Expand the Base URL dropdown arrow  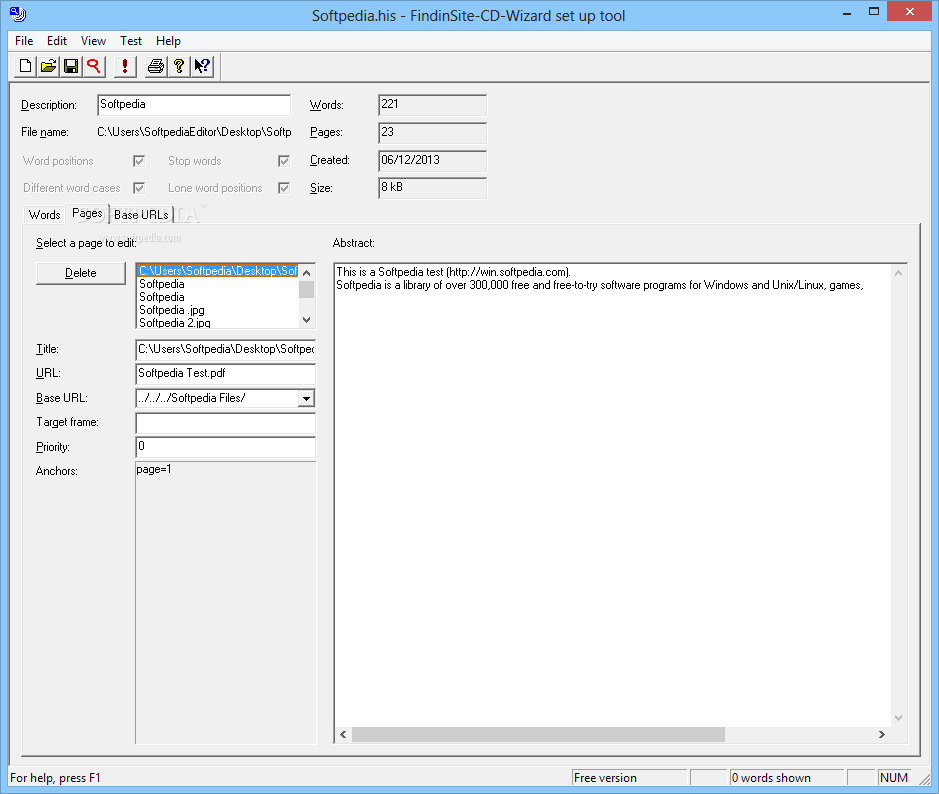306,398
